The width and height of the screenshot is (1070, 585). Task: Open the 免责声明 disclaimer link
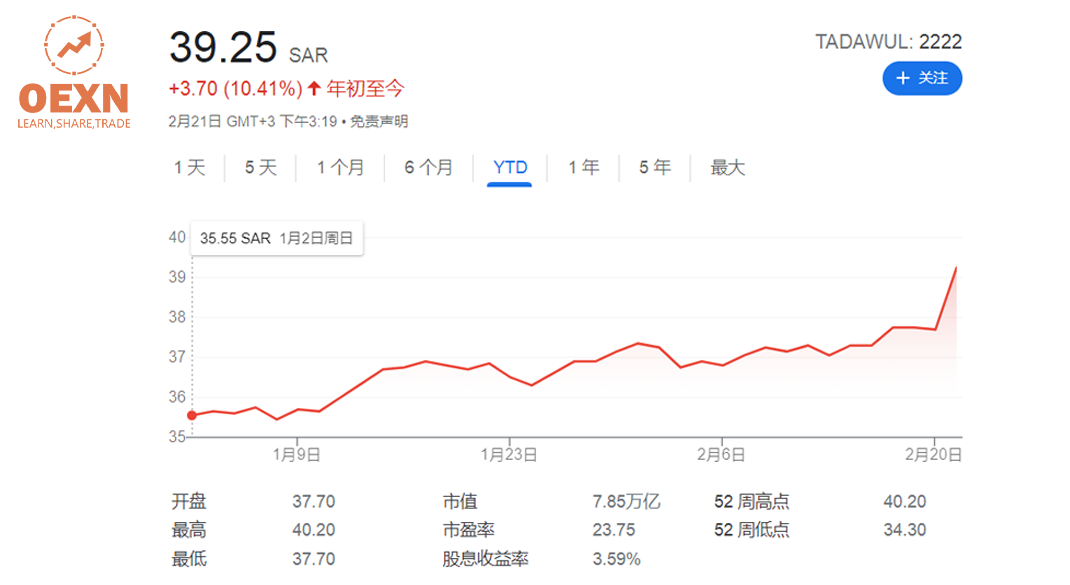click(379, 122)
